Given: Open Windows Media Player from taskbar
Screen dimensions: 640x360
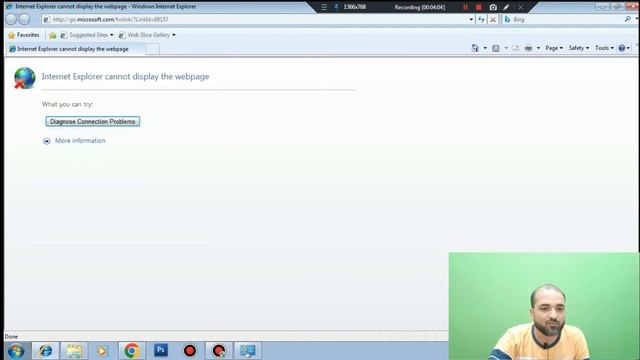Looking at the screenshot, I should click(x=102, y=351).
